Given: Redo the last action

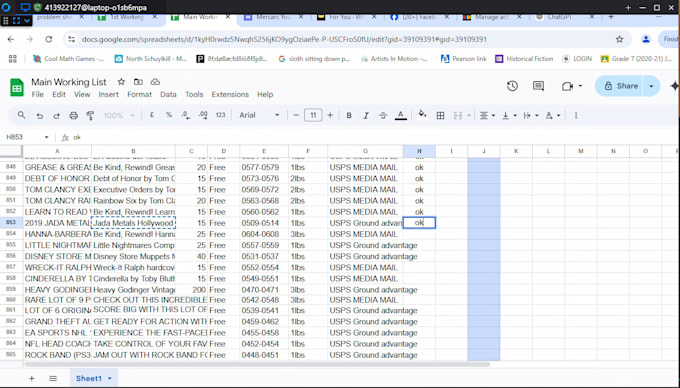Looking at the screenshot, I should 56,115.
